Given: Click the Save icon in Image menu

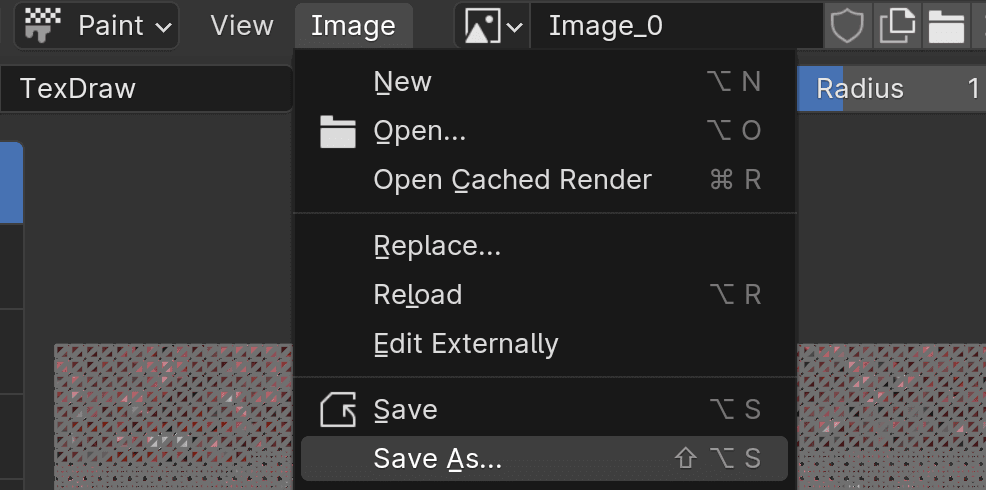Looking at the screenshot, I should [x=338, y=410].
